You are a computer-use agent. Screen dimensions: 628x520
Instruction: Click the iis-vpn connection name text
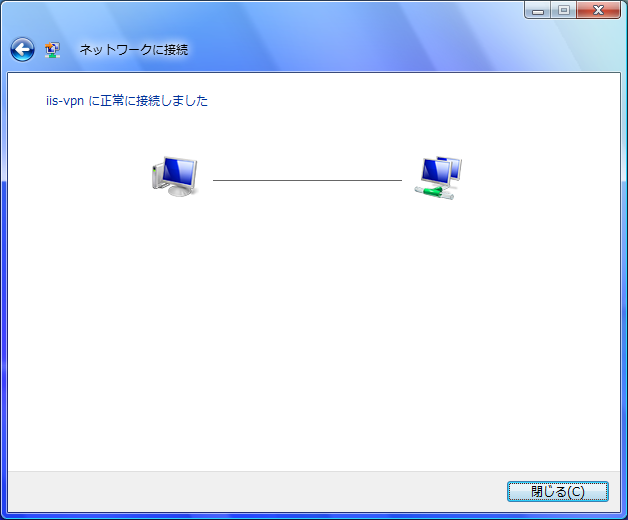tap(65, 101)
